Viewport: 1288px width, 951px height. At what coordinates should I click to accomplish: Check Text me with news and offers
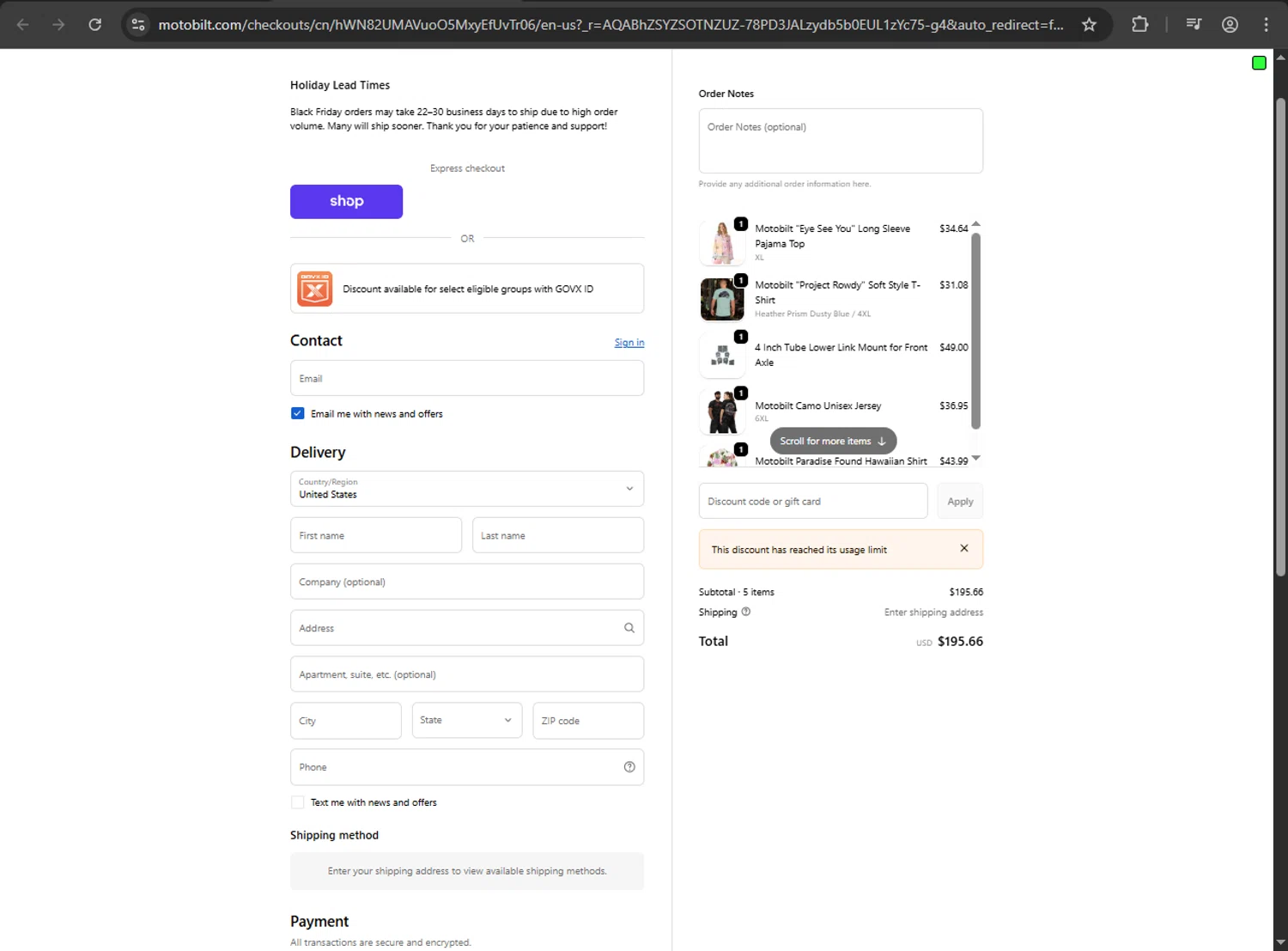point(298,802)
